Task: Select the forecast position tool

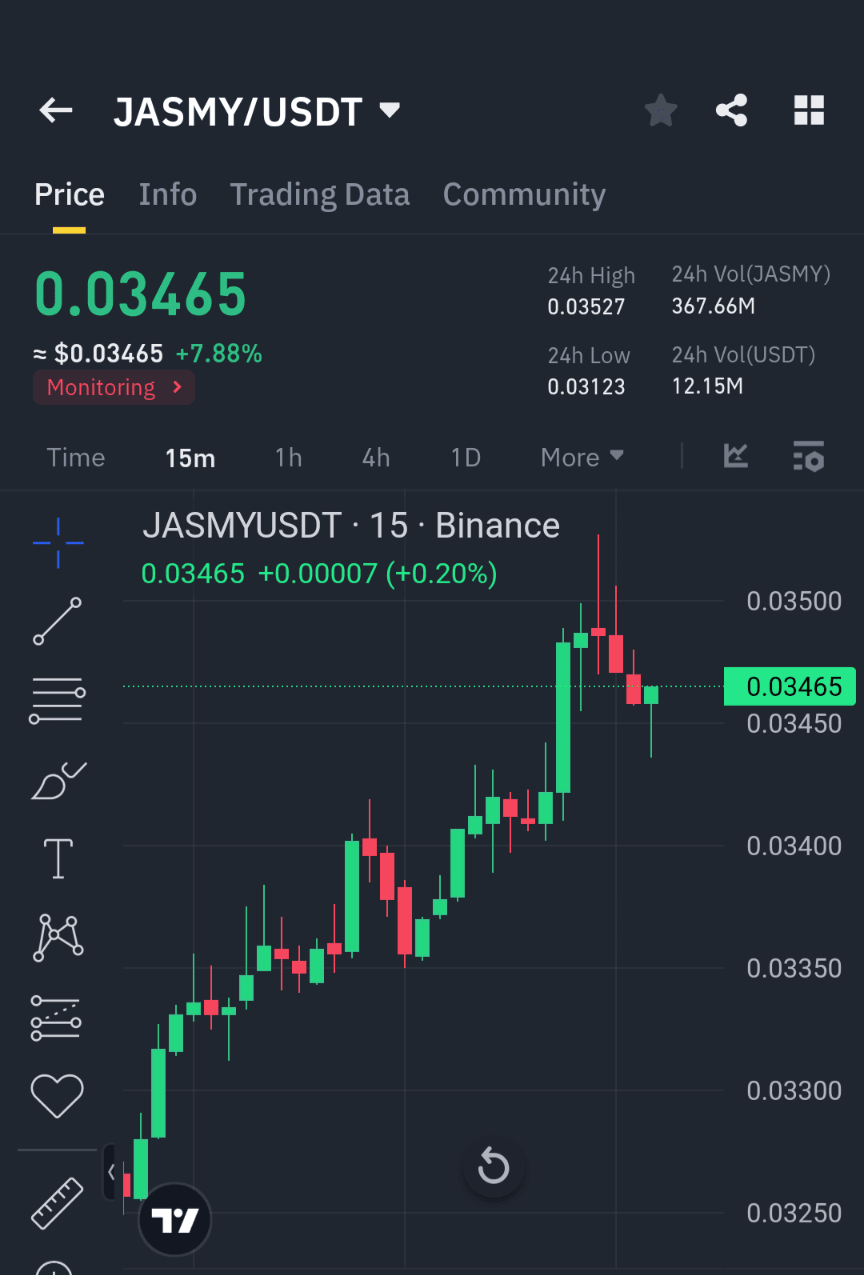Action: (x=57, y=1017)
